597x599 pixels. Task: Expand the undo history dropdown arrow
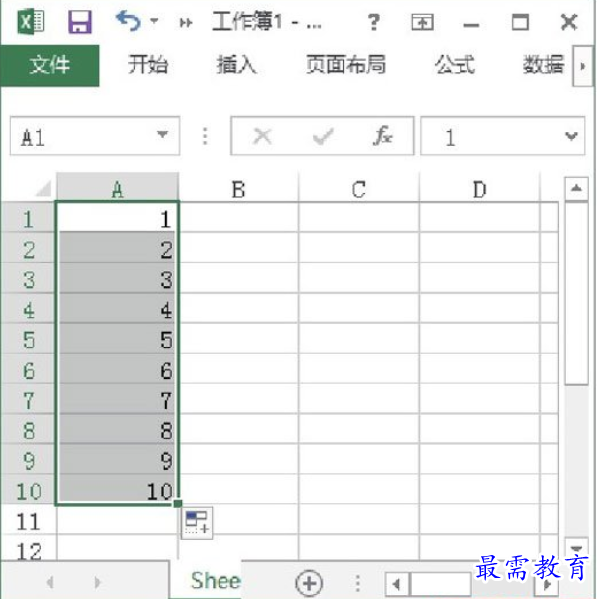pyautogui.click(x=154, y=21)
